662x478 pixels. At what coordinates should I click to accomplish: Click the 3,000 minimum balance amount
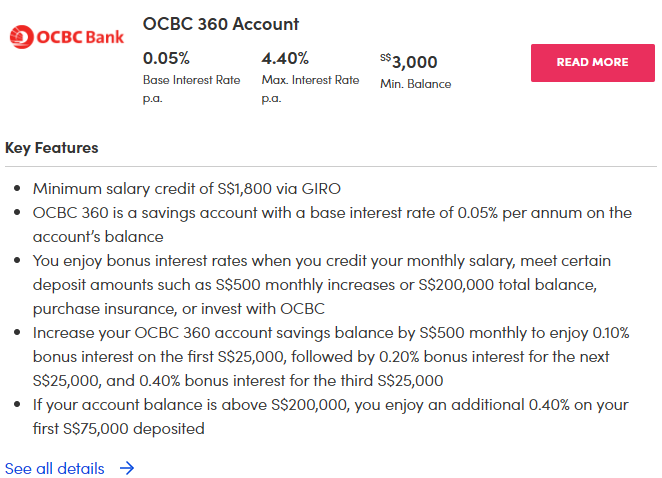pyautogui.click(x=415, y=62)
